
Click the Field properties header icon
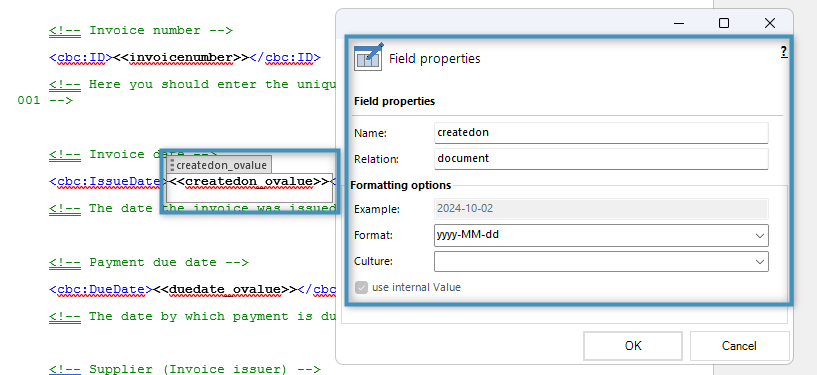pos(368,57)
